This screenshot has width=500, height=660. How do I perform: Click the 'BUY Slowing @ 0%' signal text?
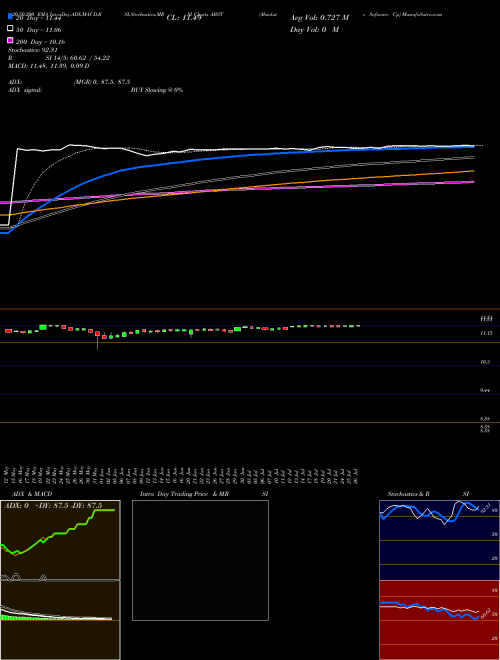pos(157,90)
